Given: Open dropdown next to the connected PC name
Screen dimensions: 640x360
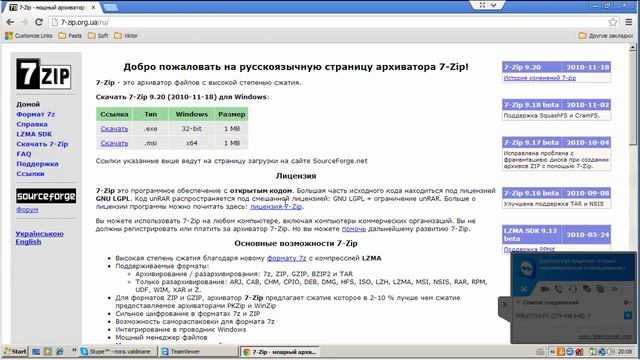Looking at the screenshot, I should tap(589, 316).
